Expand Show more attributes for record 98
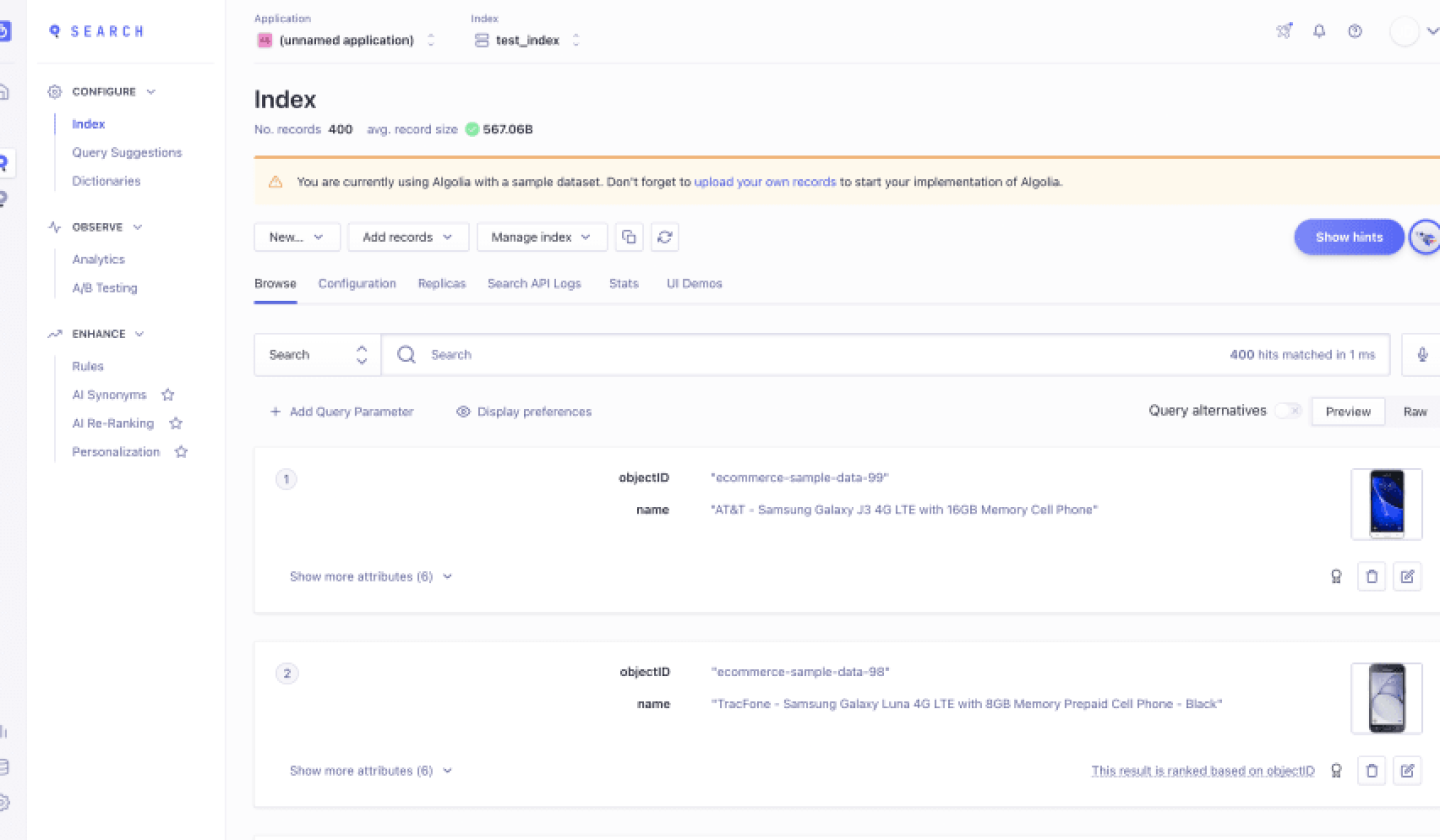The image size is (1440, 840). point(371,771)
